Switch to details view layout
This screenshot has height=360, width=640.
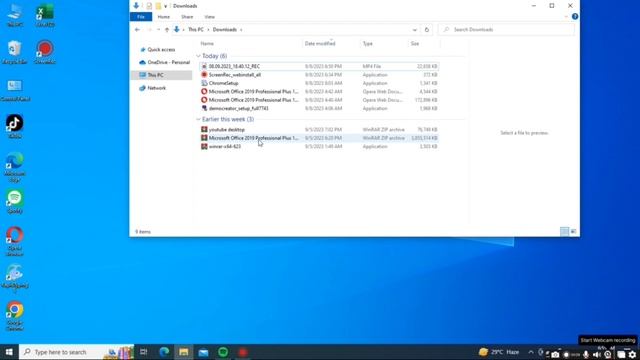pyautogui.click(x=564, y=232)
